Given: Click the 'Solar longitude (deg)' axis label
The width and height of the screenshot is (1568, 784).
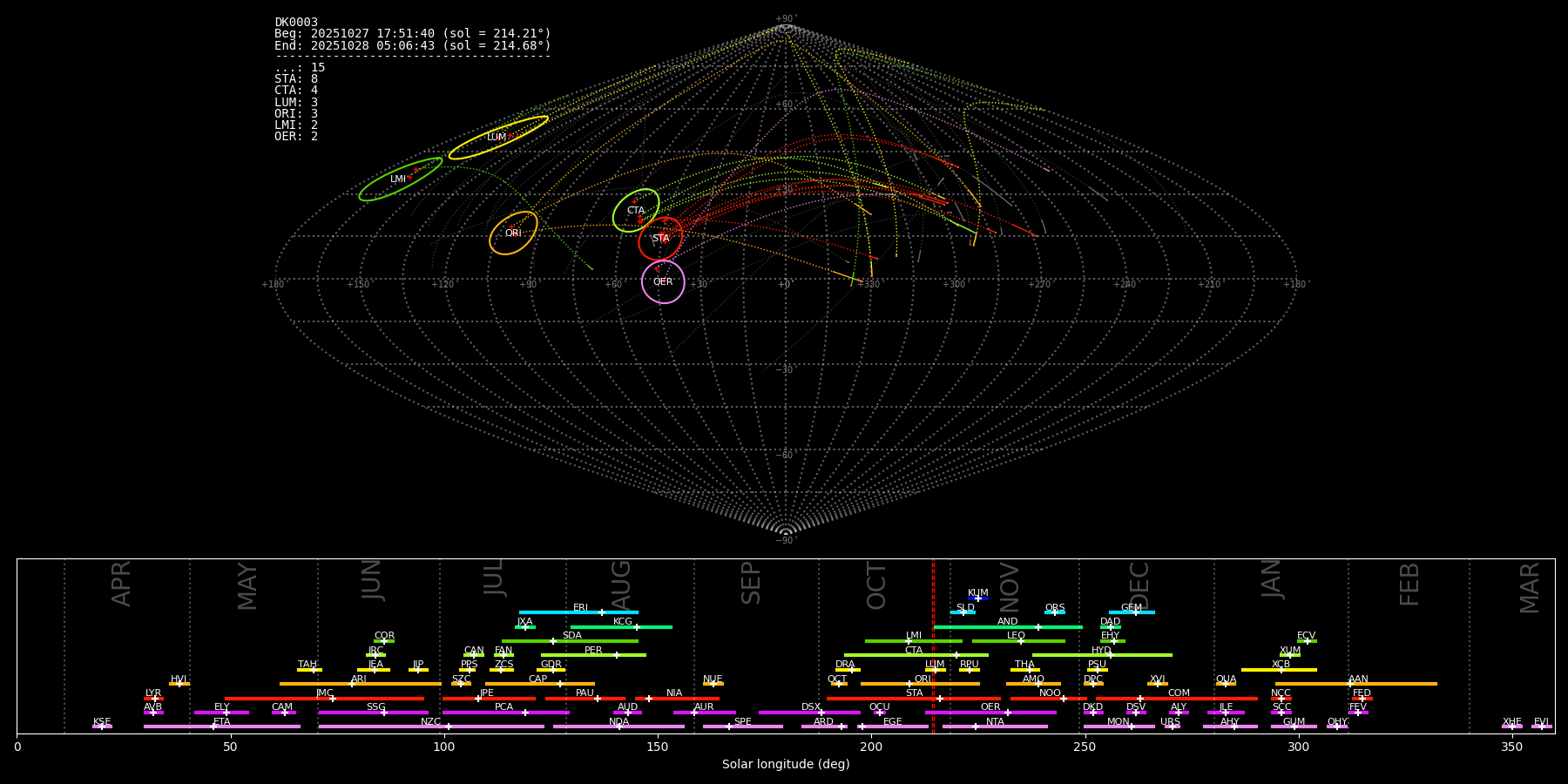Looking at the screenshot, I should pyautogui.click(x=785, y=765).
